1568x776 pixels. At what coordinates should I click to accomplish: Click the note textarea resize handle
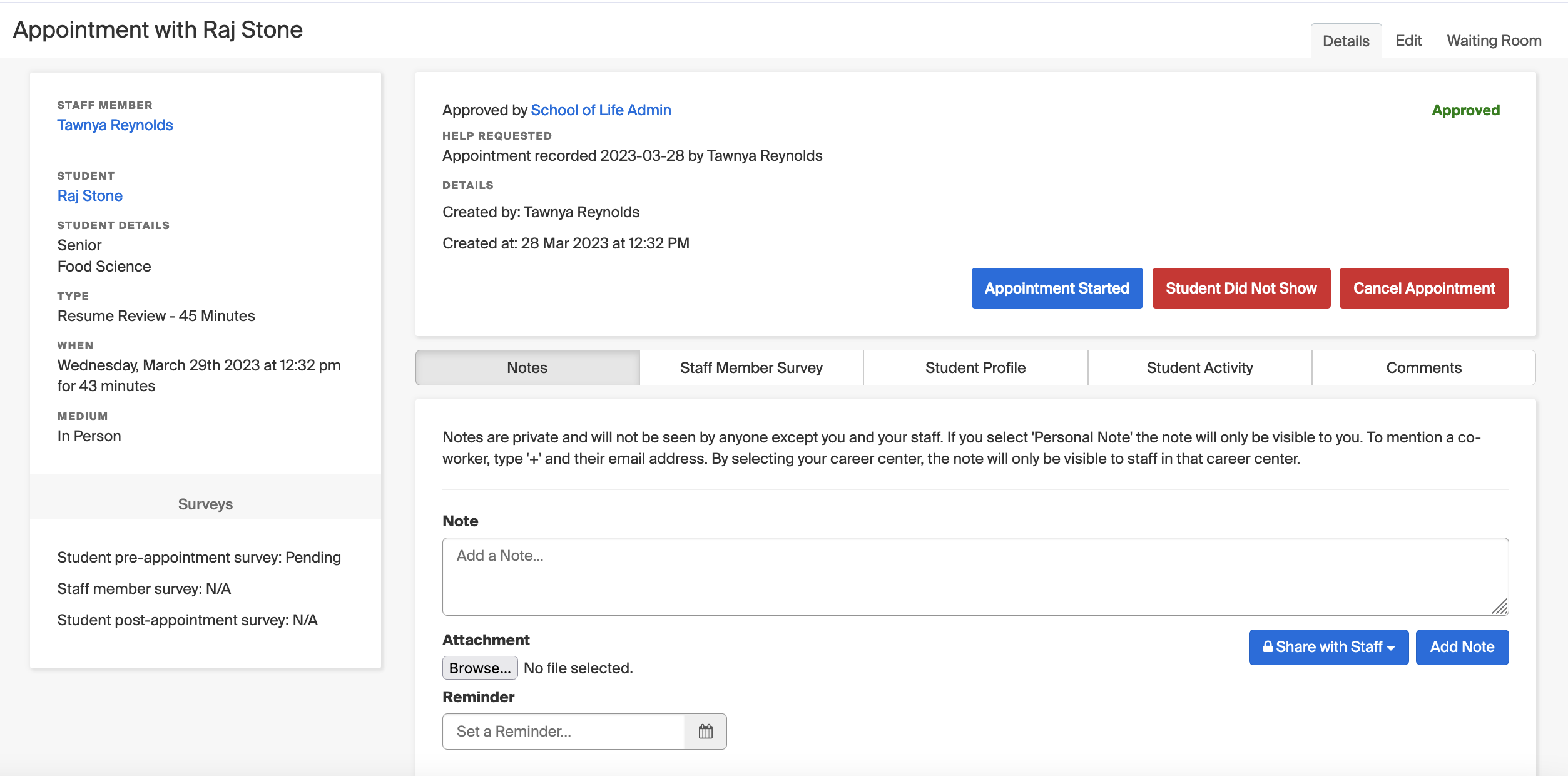(1500, 606)
